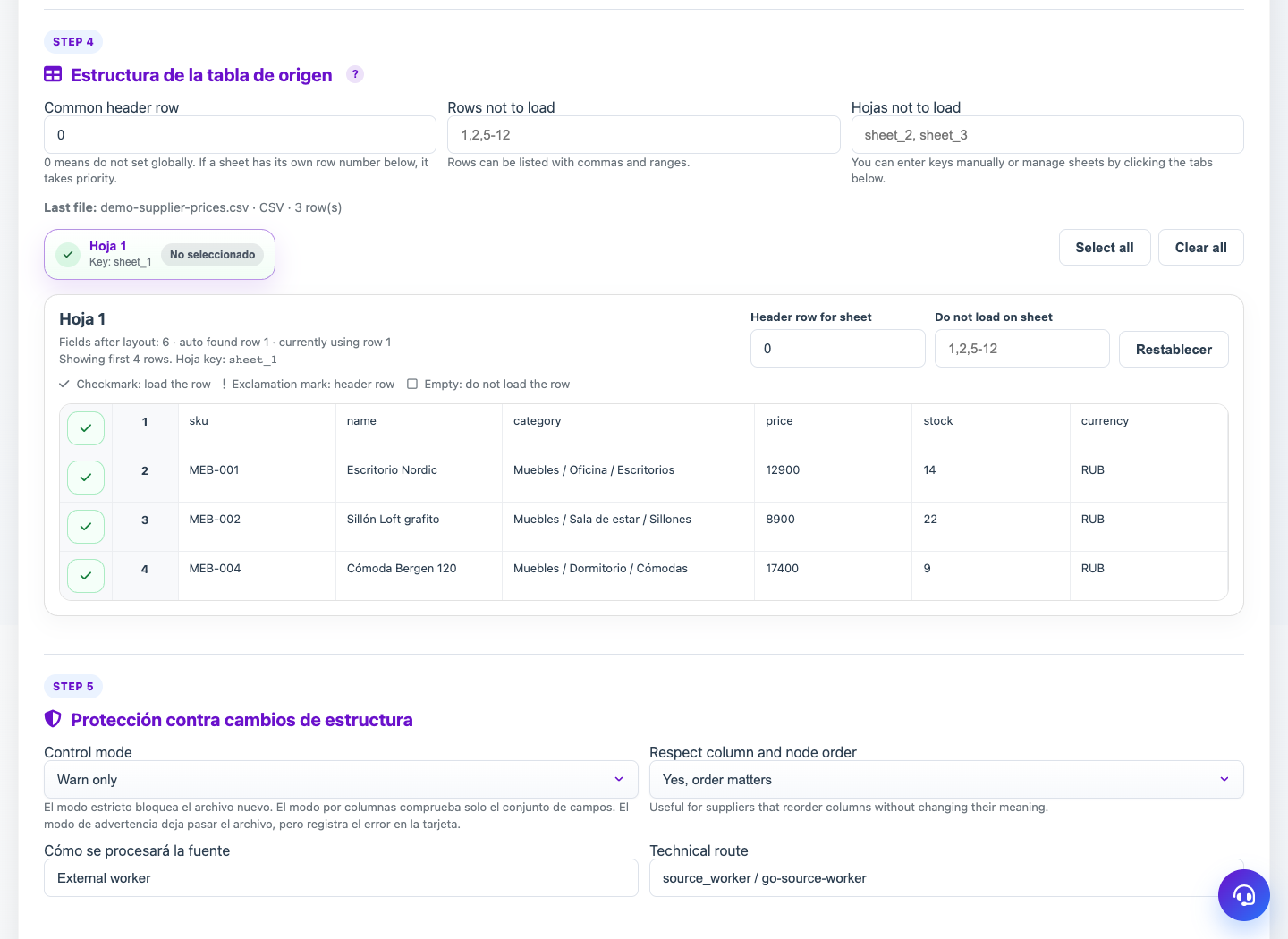Click the Cómo se procesará la fuente field
1288x939 pixels.
point(341,878)
